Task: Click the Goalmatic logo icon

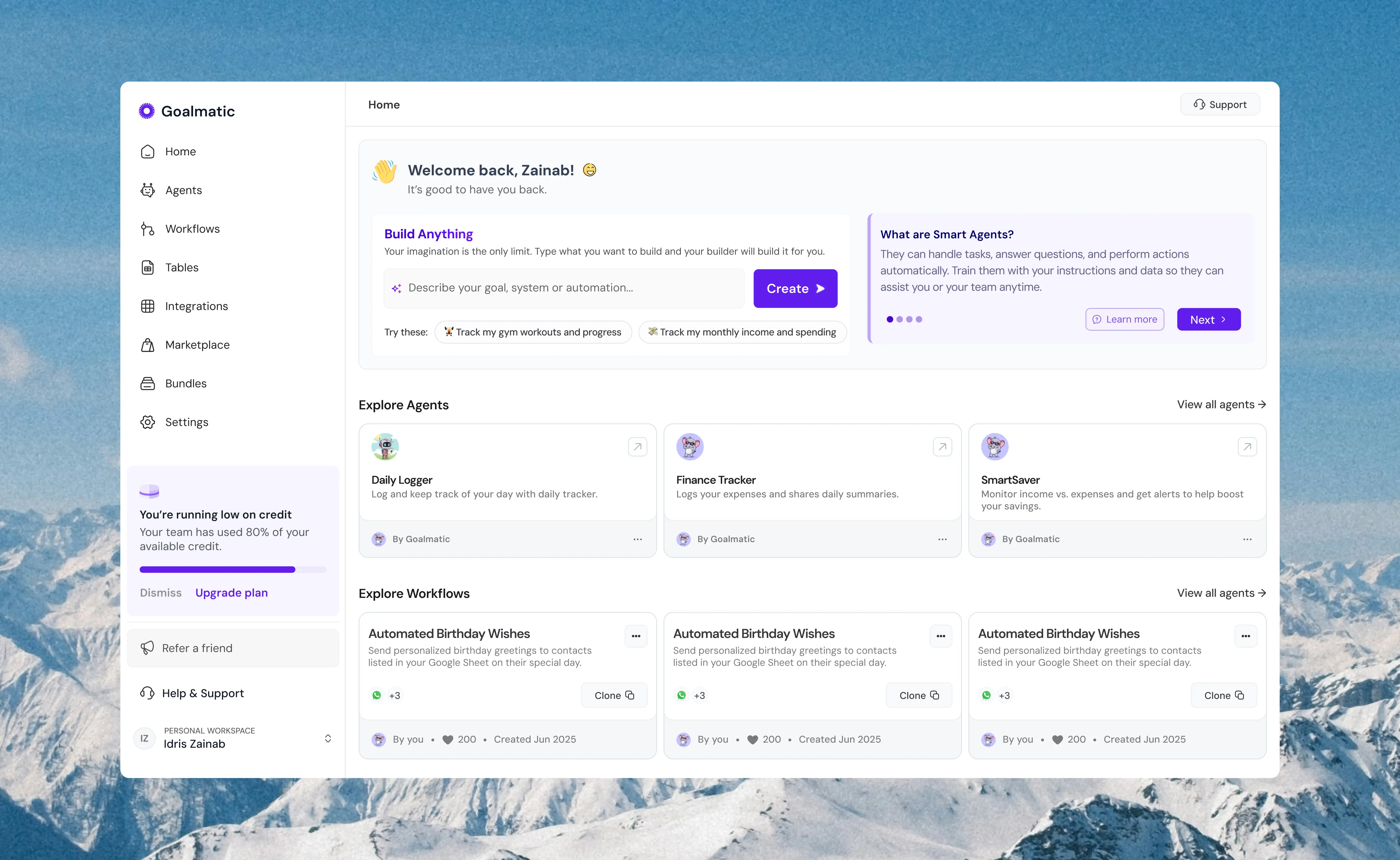Action: point(147,111)
